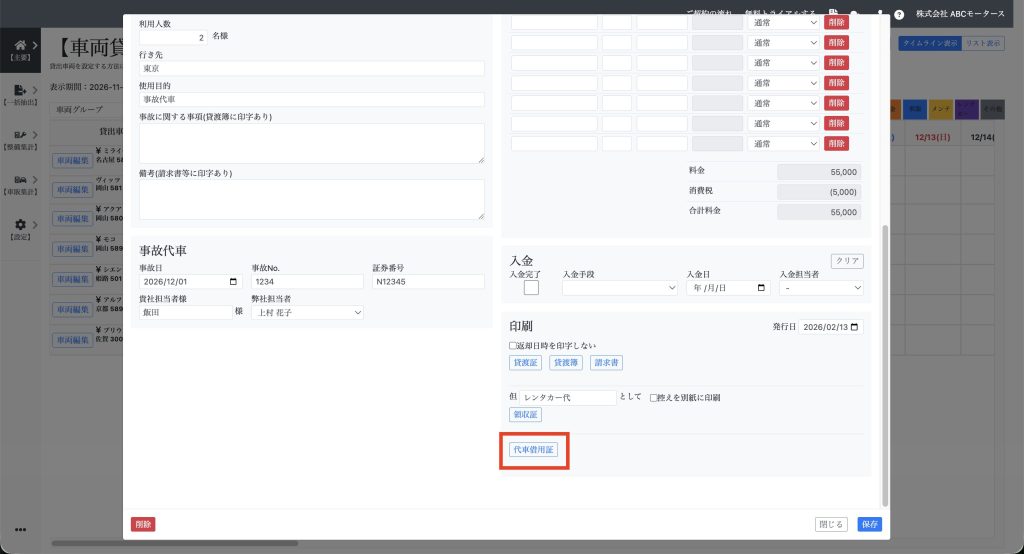Viewport: 1024px width, 554px height.
Task: Click the home icon in the left sidebar
Action: tap(19, 46)
